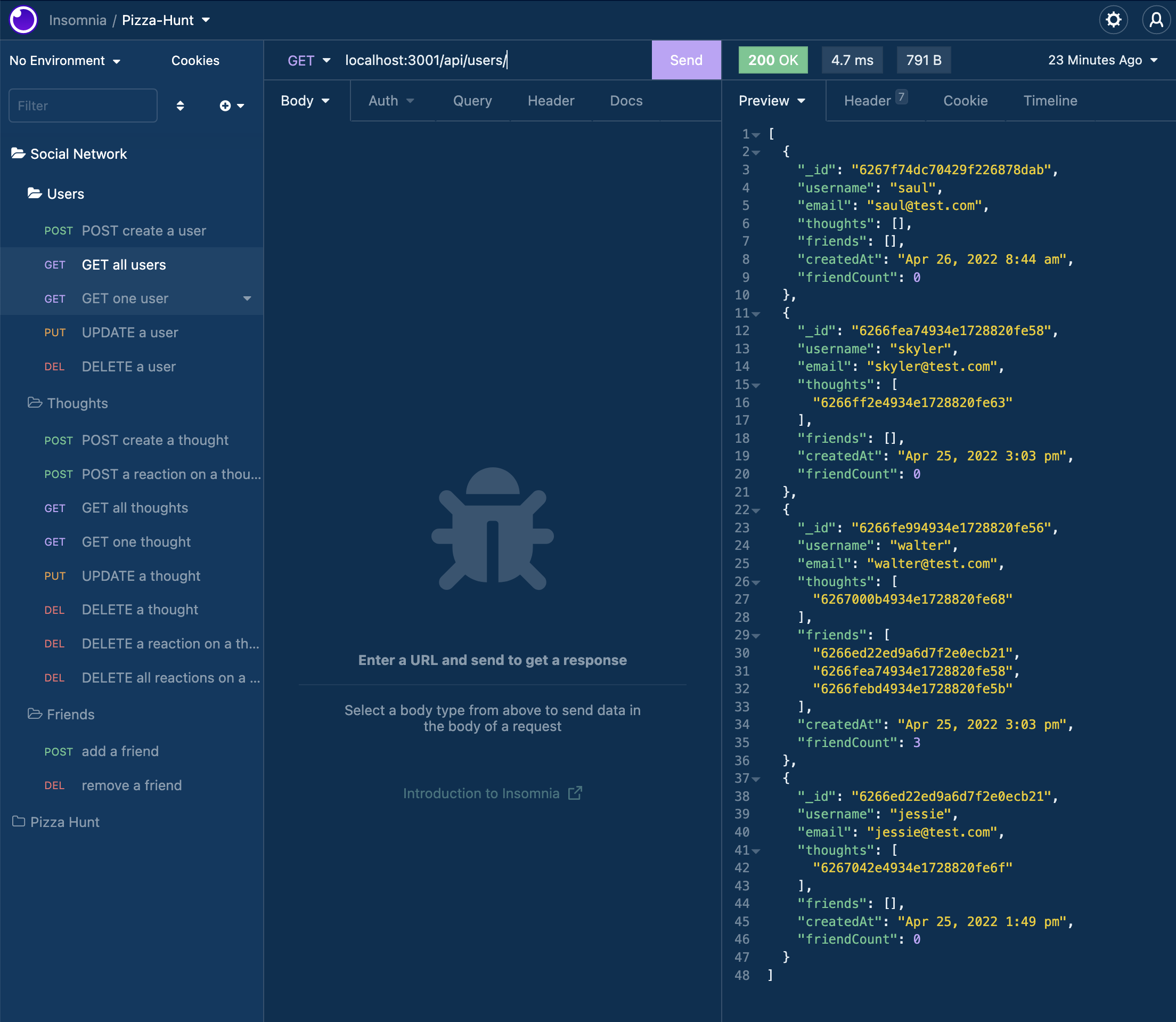Collapse JSON object fold arrow on line 11
1176x1022 pixels.
756,314
